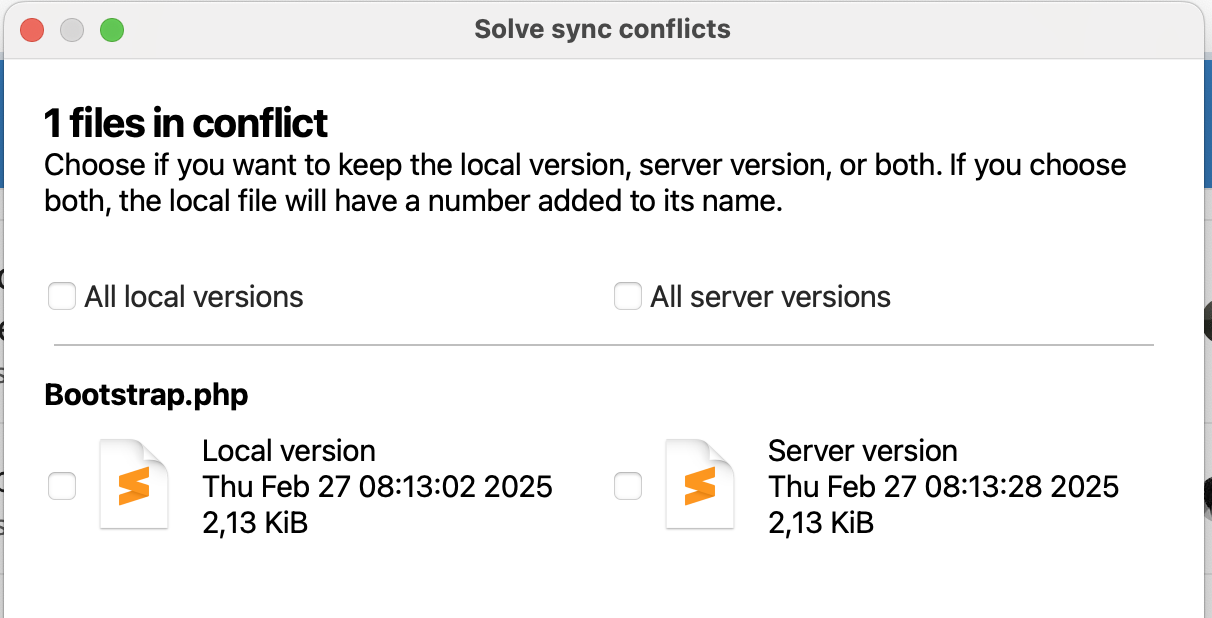Check the All local versions checkbox
This screenshot has height=618, width=1212.
coord(62,297)
